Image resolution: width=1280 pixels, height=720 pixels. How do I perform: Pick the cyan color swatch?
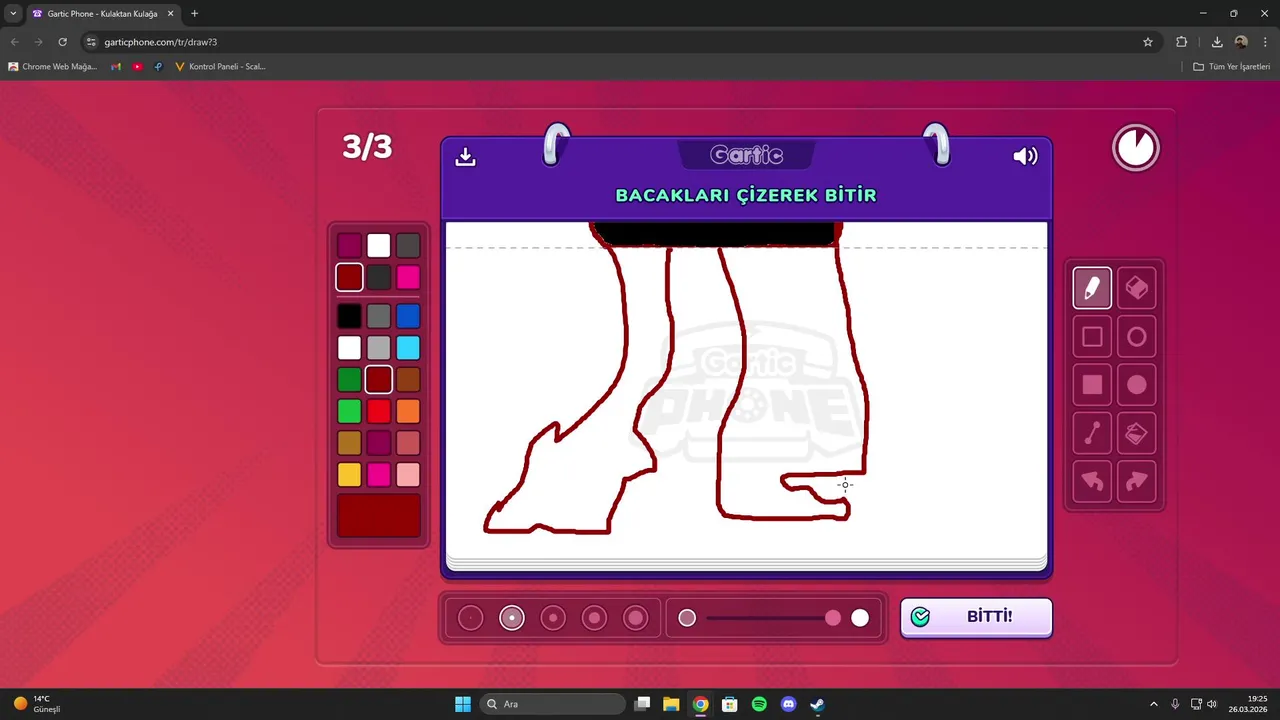pyautogui.click(x=408, y=348)
